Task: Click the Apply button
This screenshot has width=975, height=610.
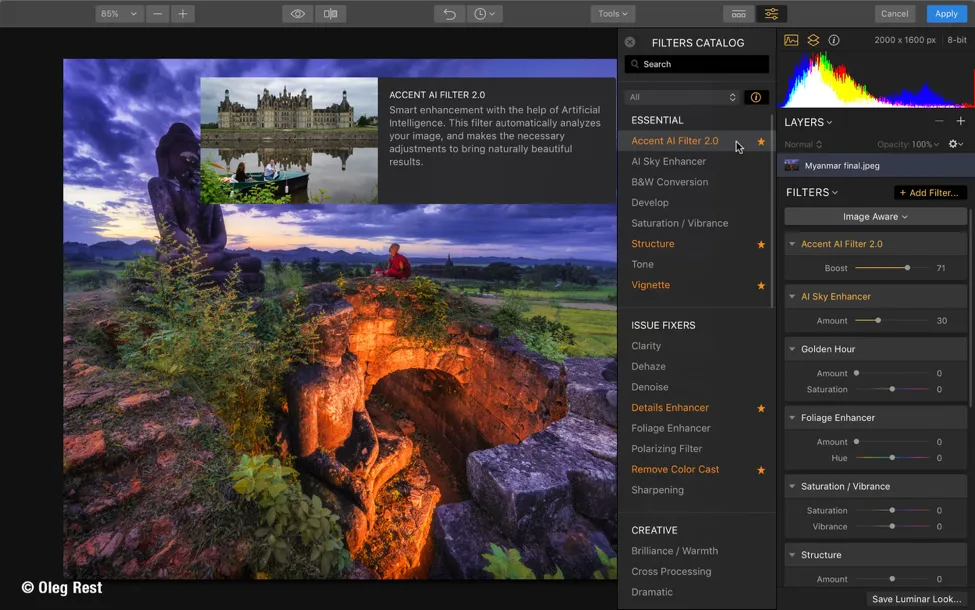Action: pyautogui.click(x=945, y=14)
